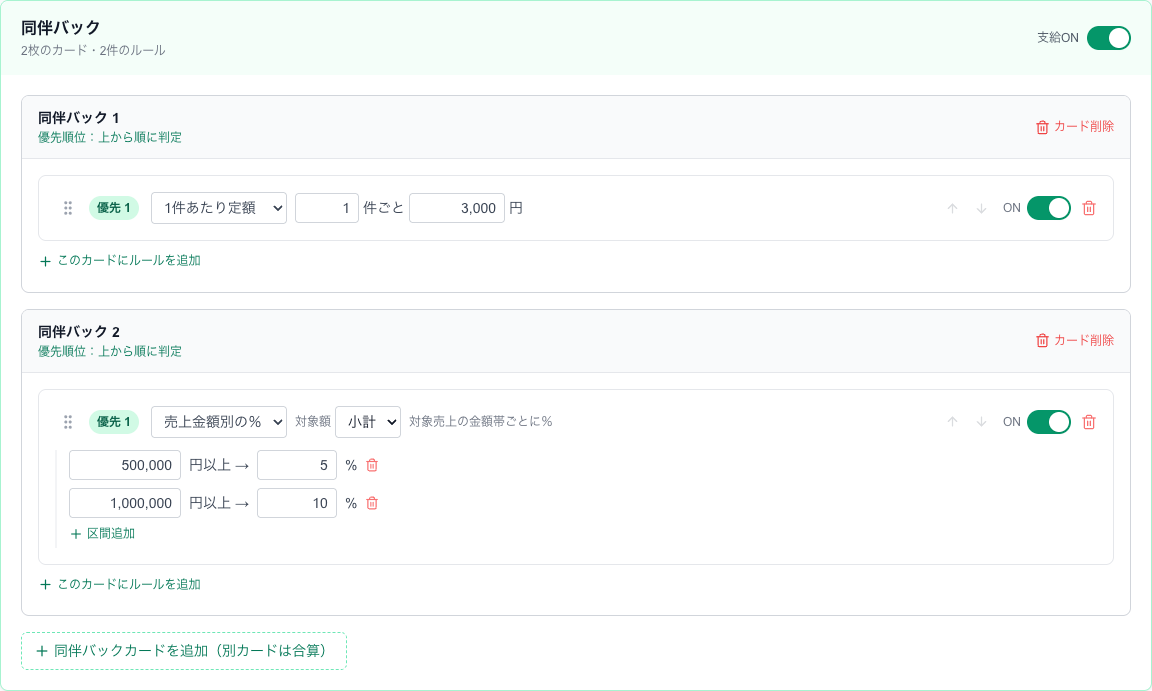Click the 5 percent field
The width and height of the screenshot is (1152, 691).
click(297, 465)
